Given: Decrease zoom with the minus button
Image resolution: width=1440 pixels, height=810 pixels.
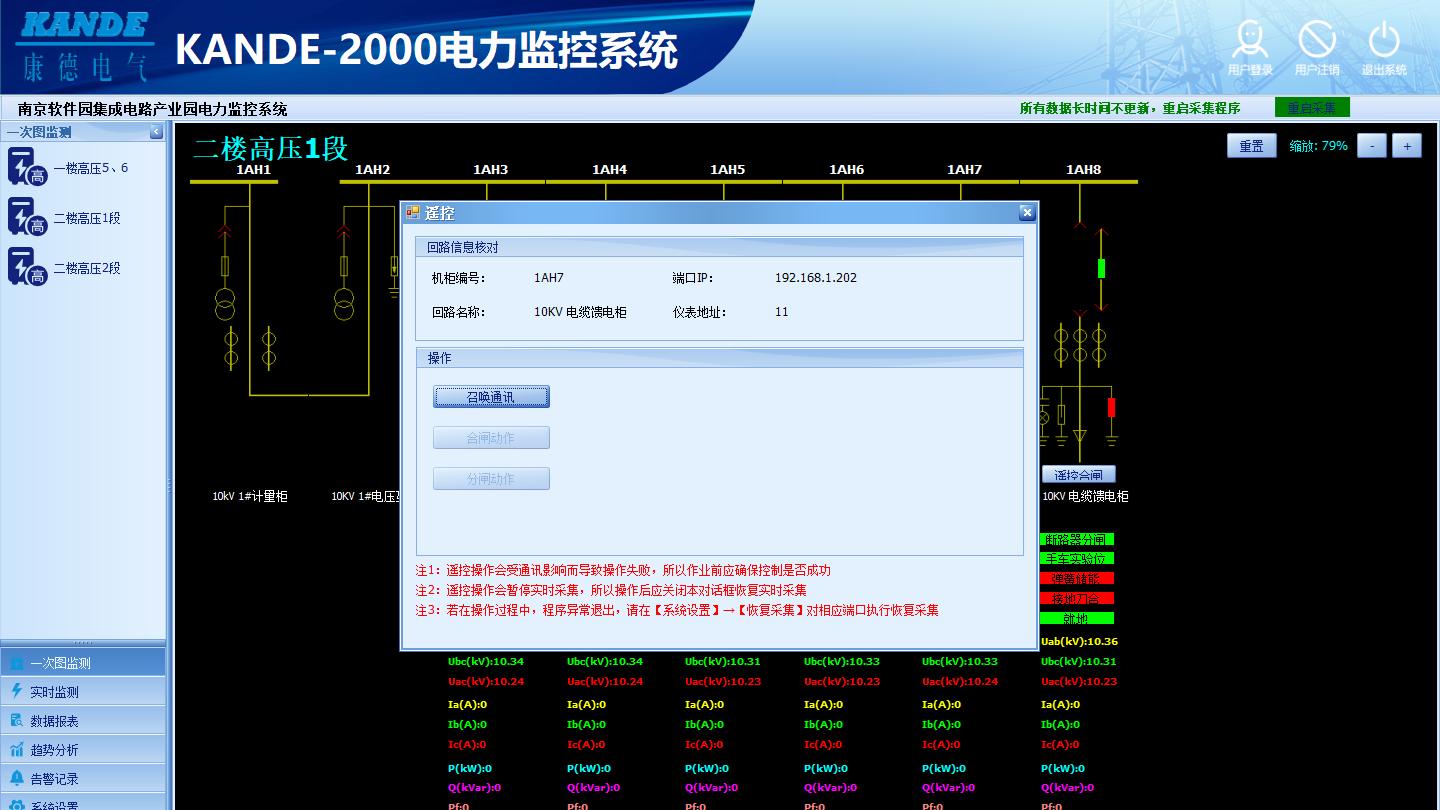Looking at the screenshot, I should 1372,146.
